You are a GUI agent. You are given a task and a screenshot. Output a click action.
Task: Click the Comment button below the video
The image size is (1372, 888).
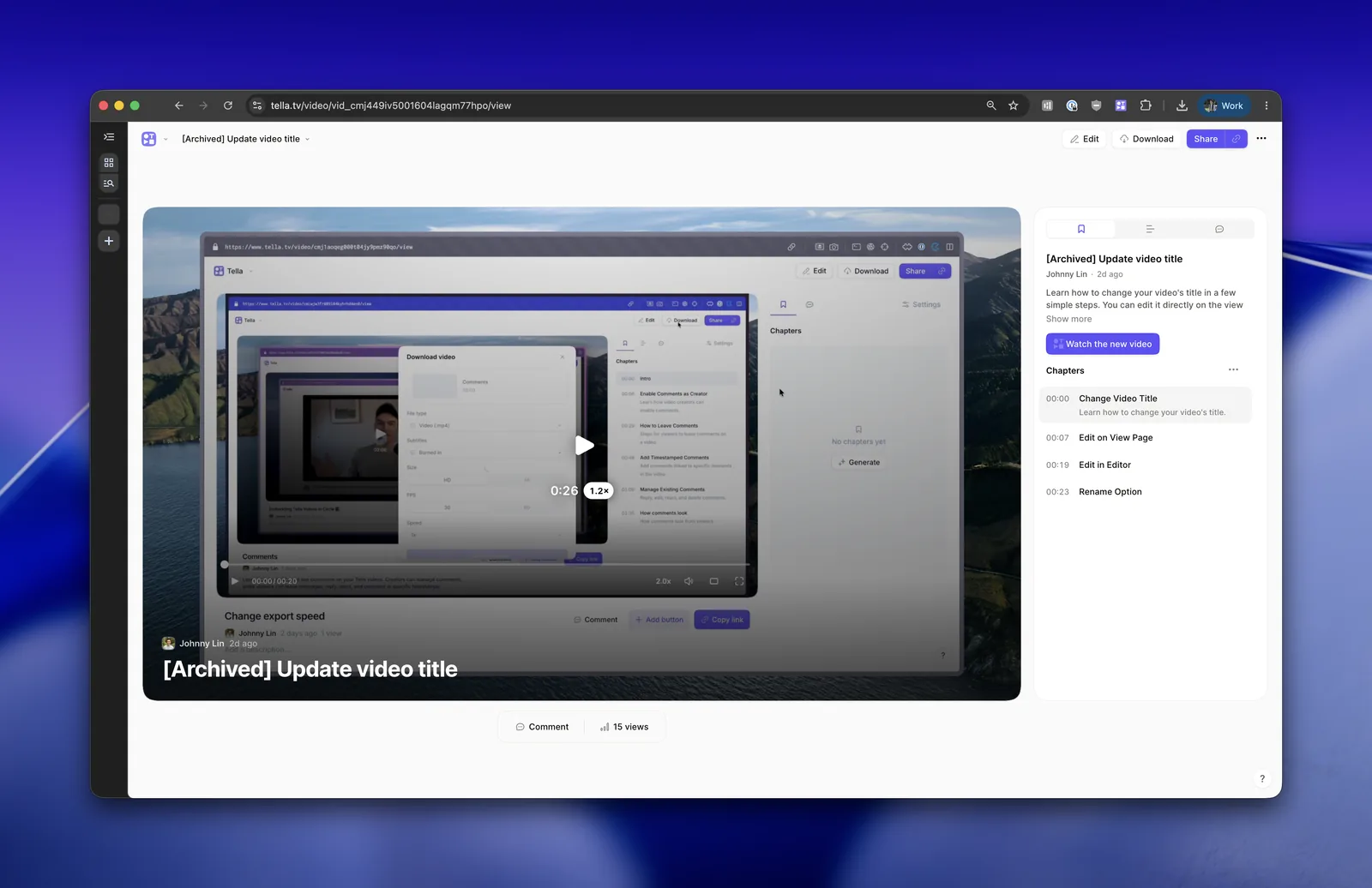542,727
